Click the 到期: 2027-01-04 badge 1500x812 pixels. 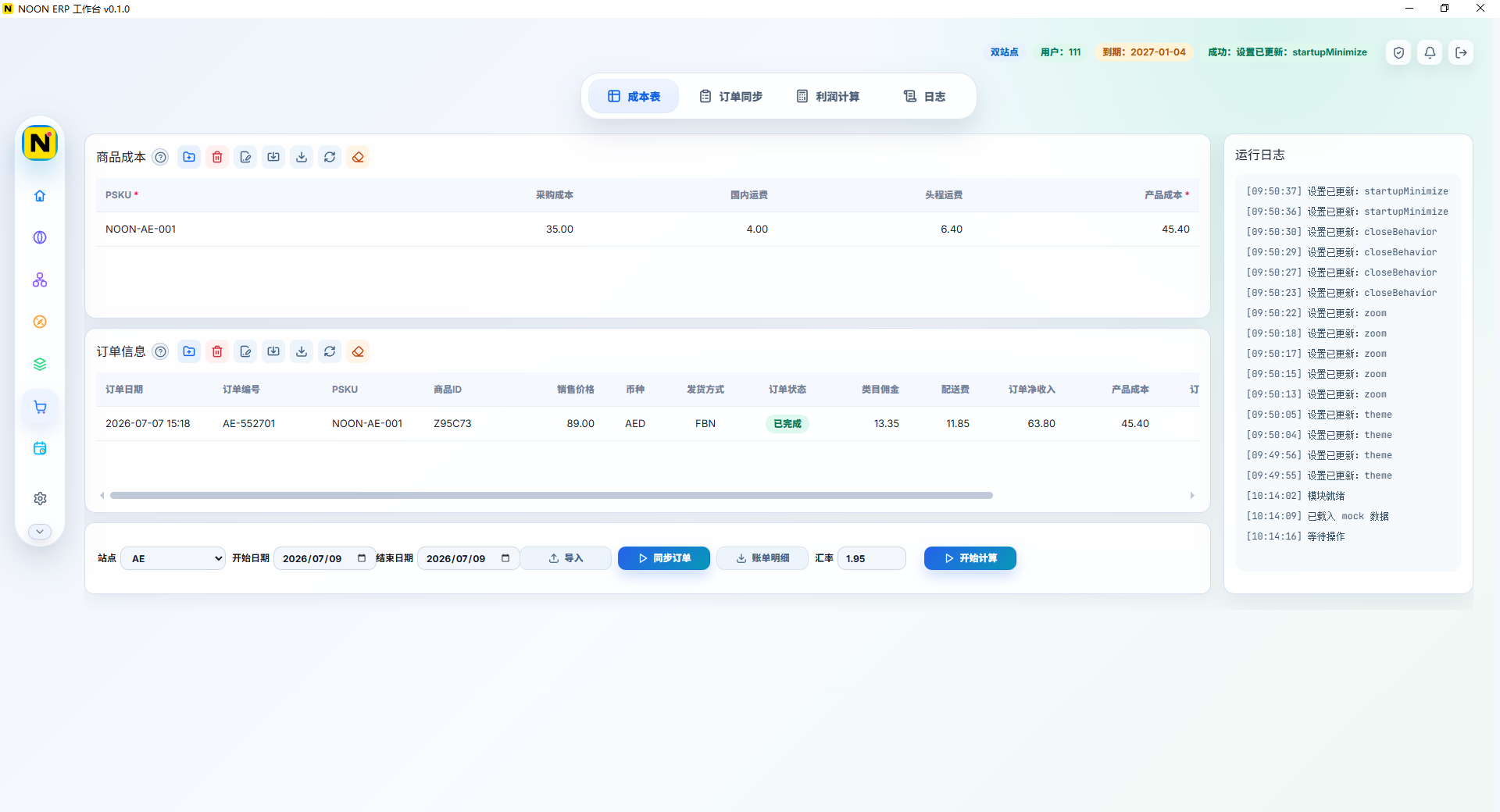tap(1144, 52)
